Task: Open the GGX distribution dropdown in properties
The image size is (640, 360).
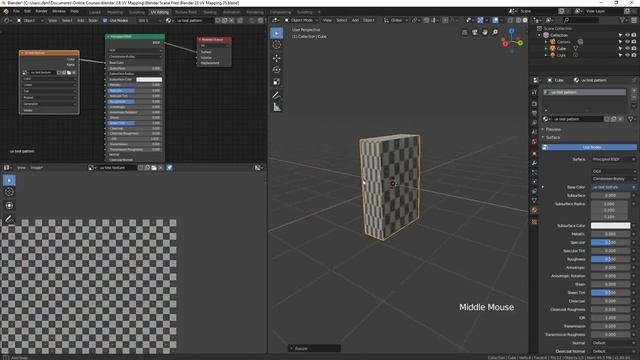Action: pos(613,171)
